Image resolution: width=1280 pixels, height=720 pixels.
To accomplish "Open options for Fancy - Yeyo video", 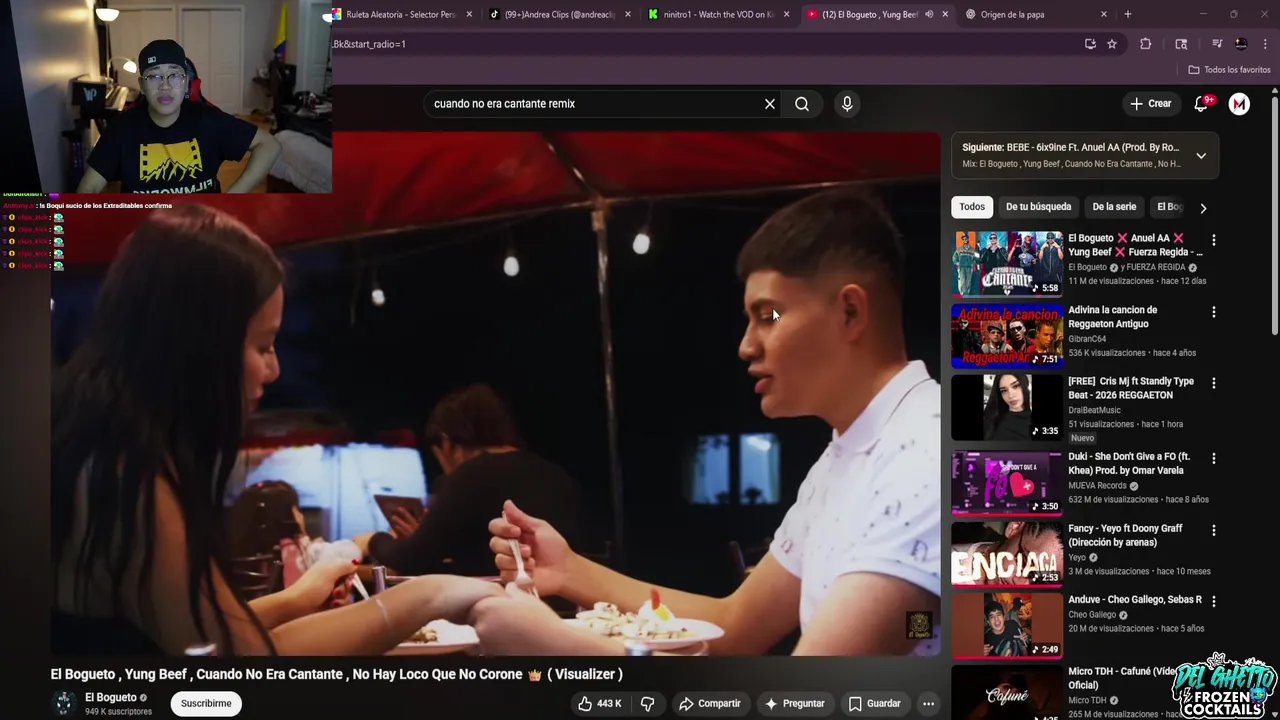I will (1213, 530).
